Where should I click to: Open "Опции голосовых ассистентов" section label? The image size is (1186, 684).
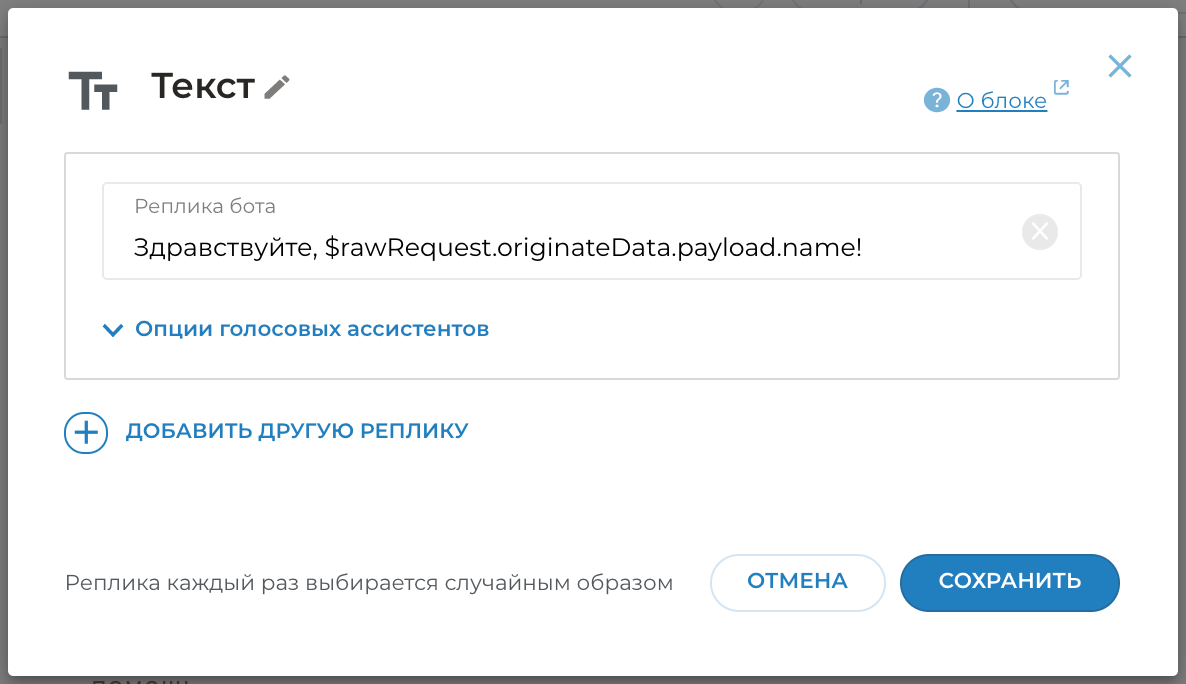click(x=312, y=329)
